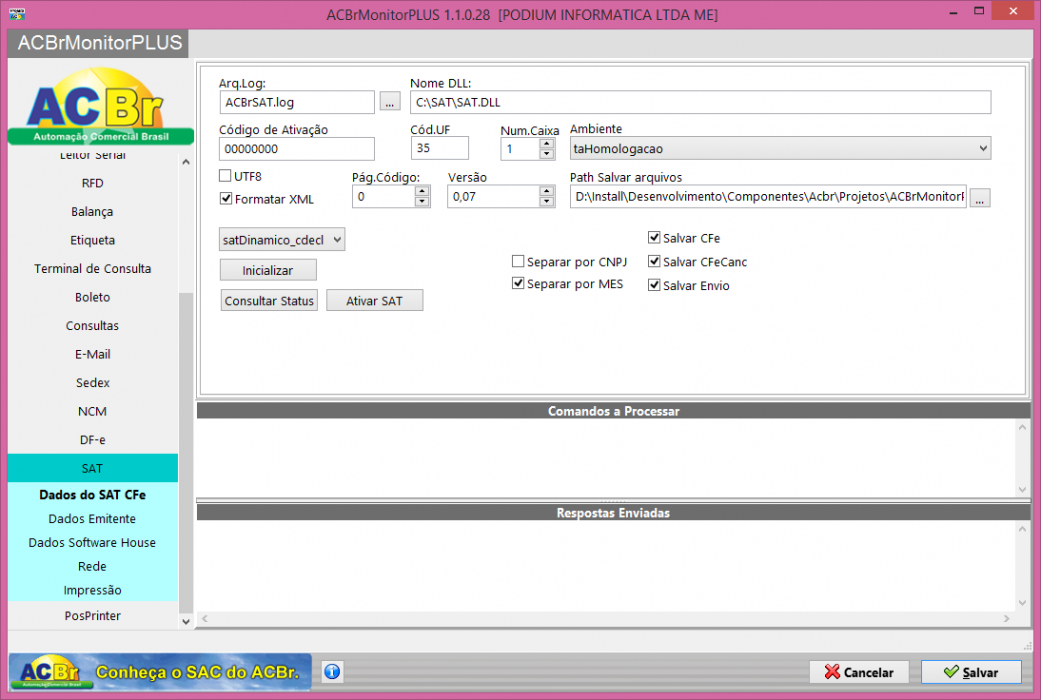Image resolution: width=1041 pixels, height=700 pixels.
Task: Click Respostas Enviadas horizontal scroll right arrow
Action: [x=1007, y=618]
